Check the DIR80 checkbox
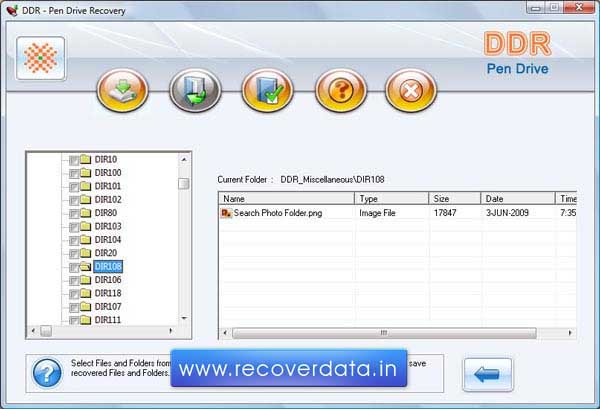600x409 pixels. coord(74,214)
